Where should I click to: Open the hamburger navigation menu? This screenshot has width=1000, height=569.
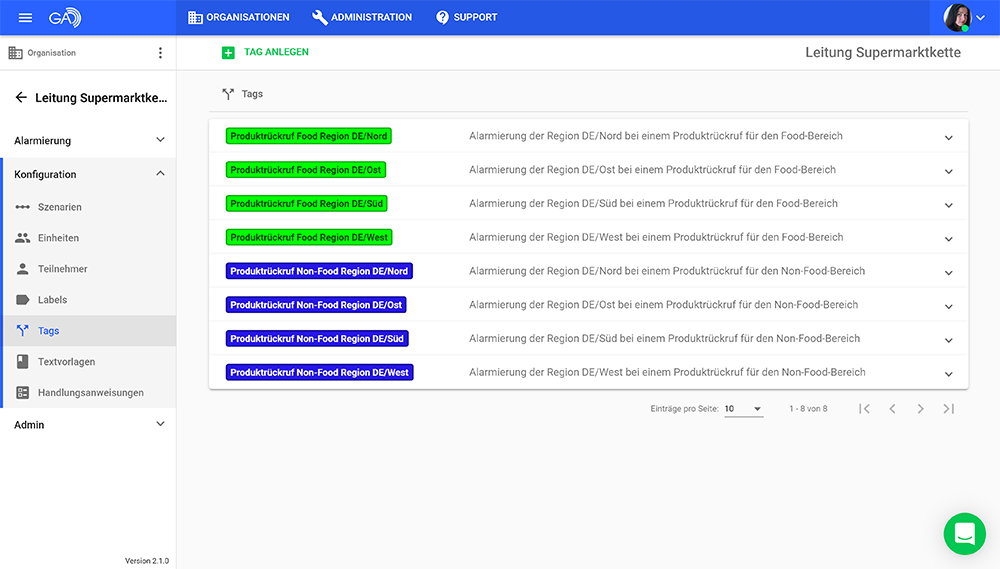(25, 18)
